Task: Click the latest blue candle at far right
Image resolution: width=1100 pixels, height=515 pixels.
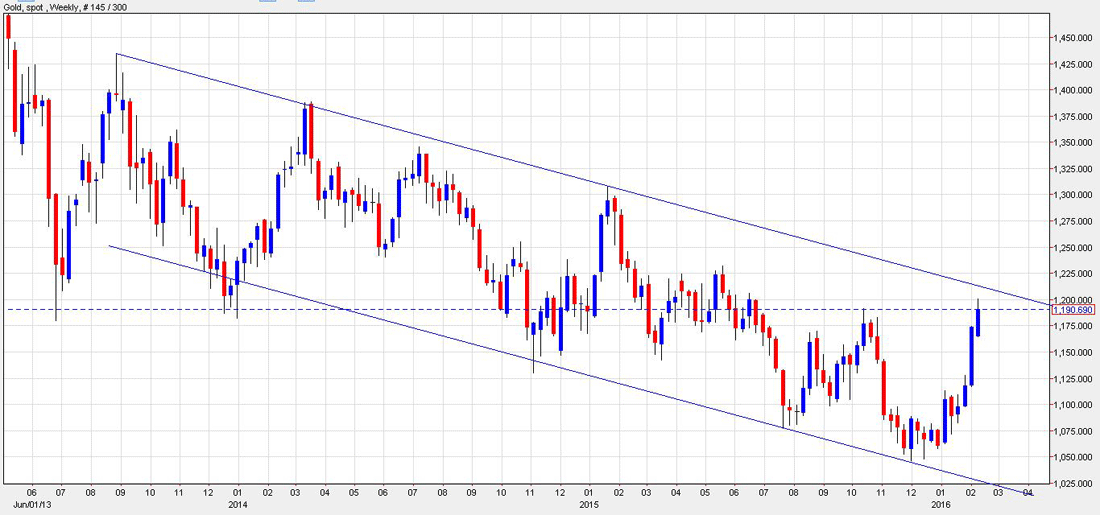Action: tap(978, 322)
